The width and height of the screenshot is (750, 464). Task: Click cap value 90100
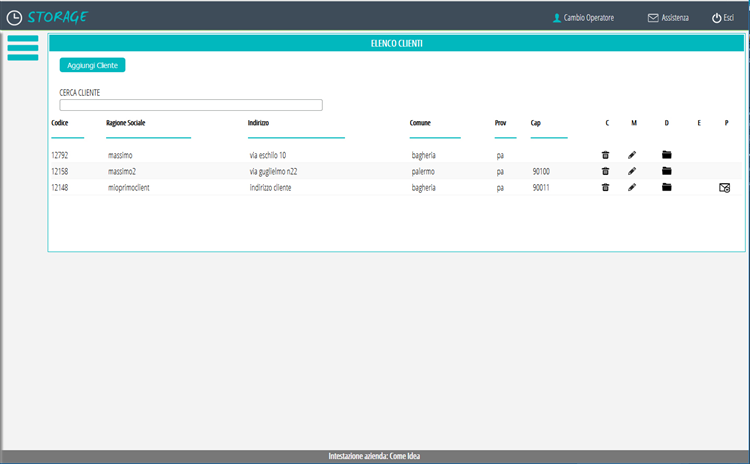coord(541,171)
